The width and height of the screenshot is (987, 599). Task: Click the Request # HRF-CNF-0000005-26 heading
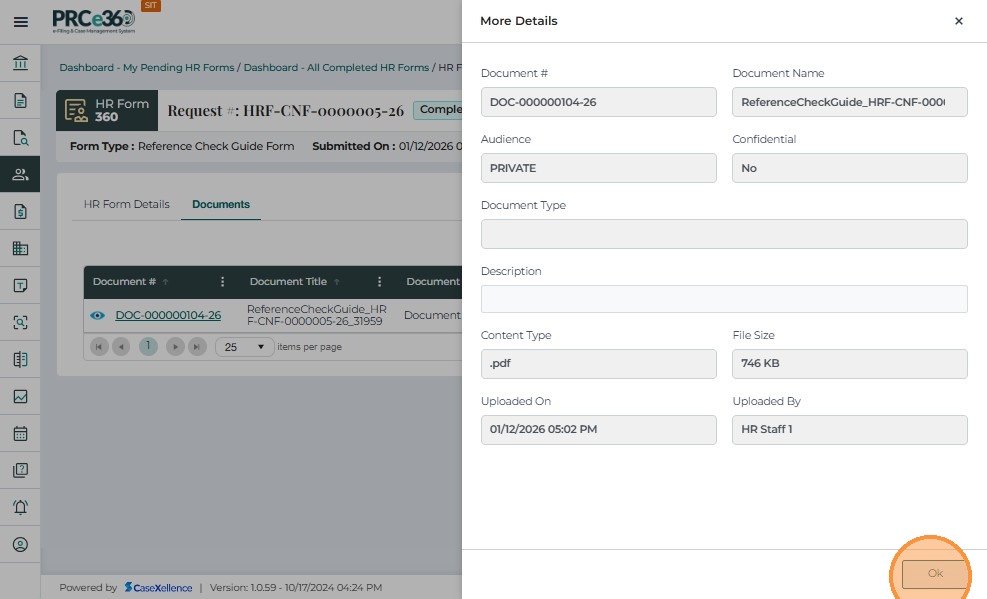(x=286, y=111)
